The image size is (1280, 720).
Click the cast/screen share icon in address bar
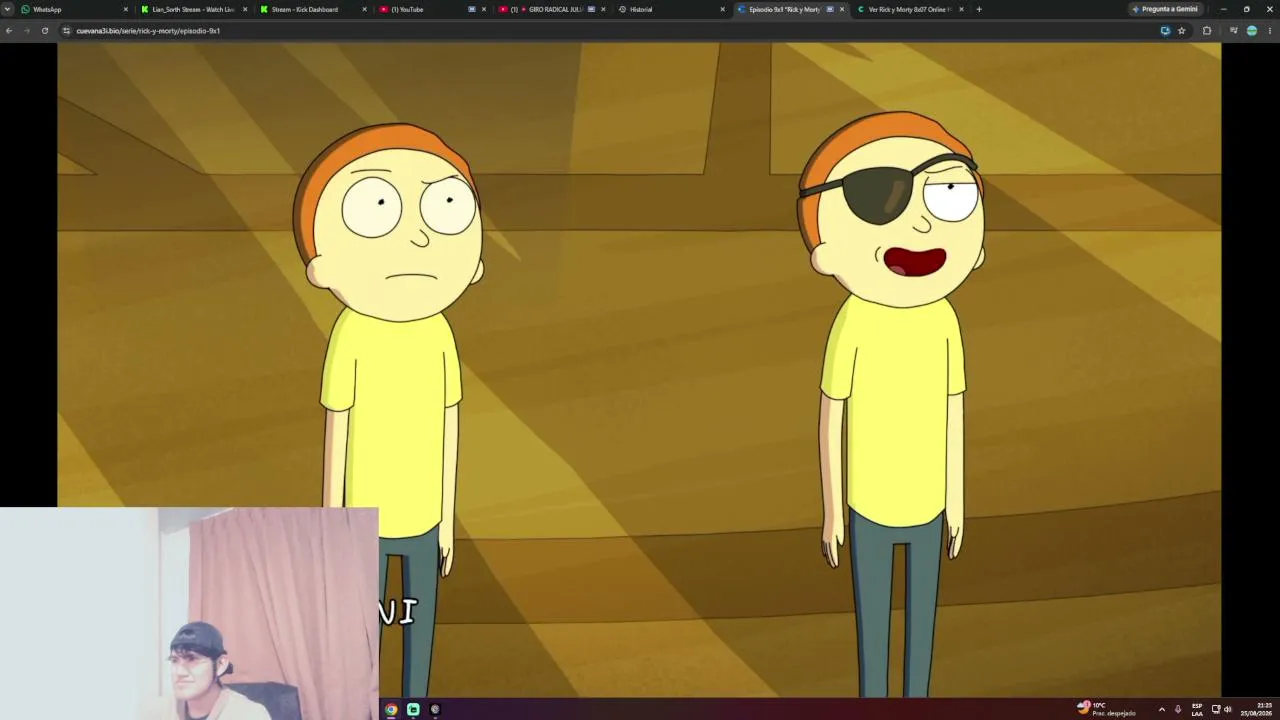1165,31
